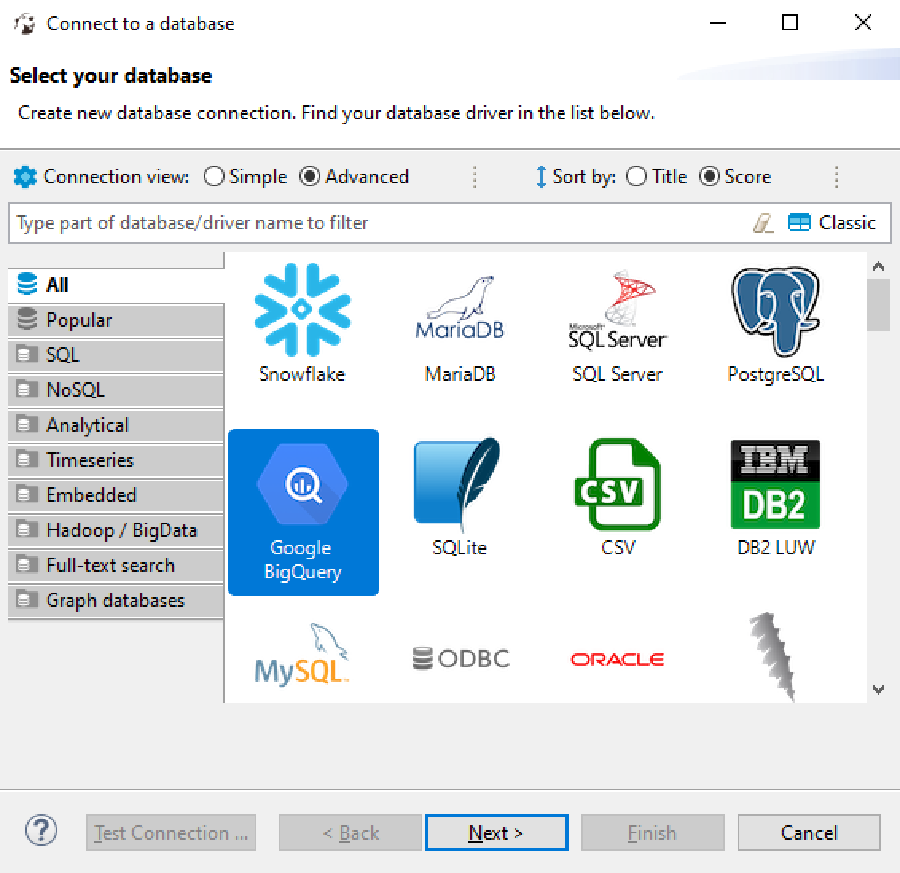
Task: Open the Classic view dropdown
Action: pyautogui.click(x=832, y=223)
